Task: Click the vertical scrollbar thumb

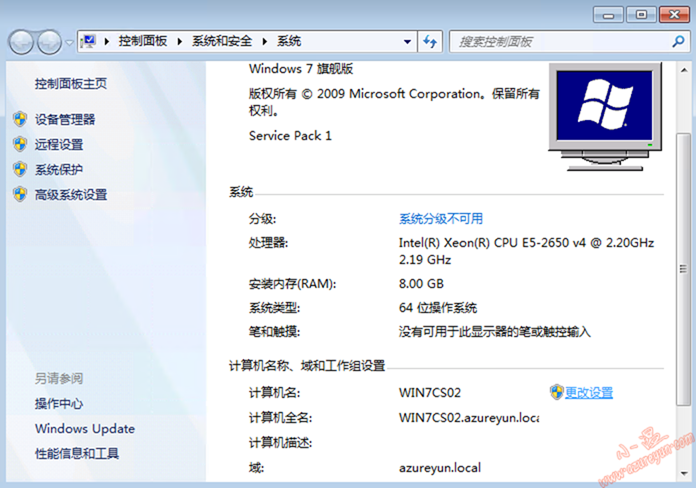Action: click(x=684, y=269)
